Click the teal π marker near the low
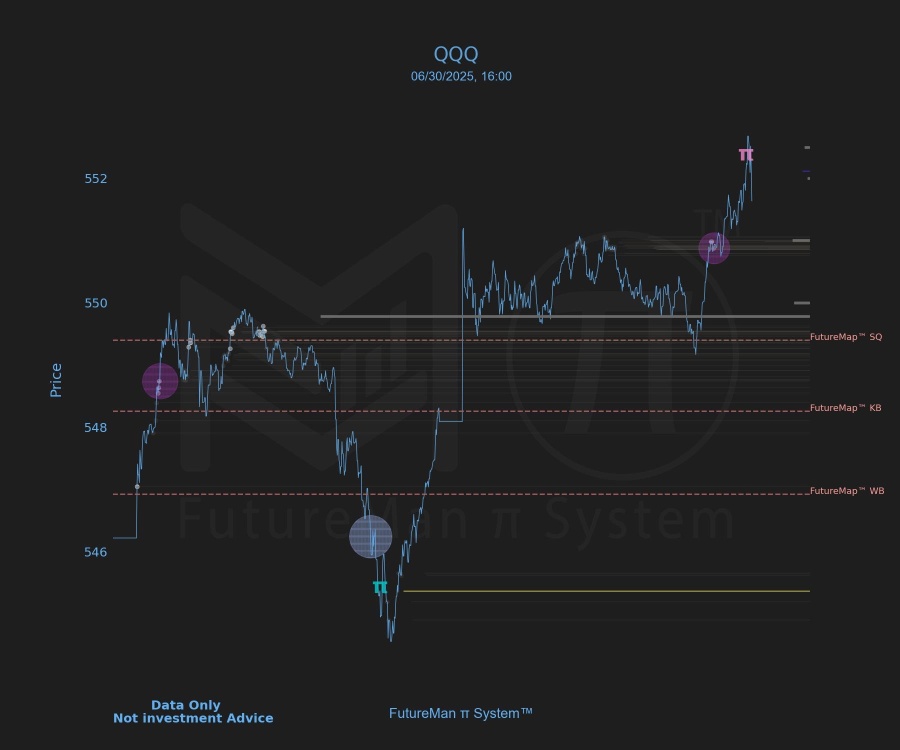The height and width of the screenshot is (750, 900). (380, 588)
